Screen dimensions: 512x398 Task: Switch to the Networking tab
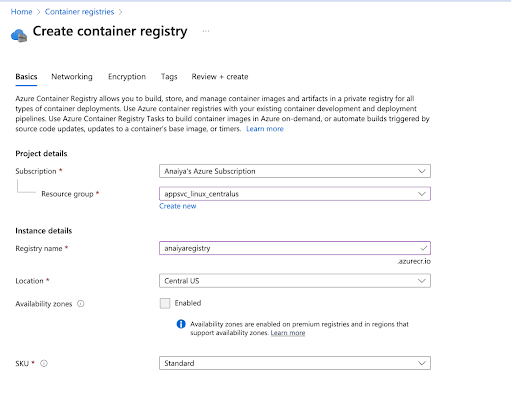coord(72,77)
